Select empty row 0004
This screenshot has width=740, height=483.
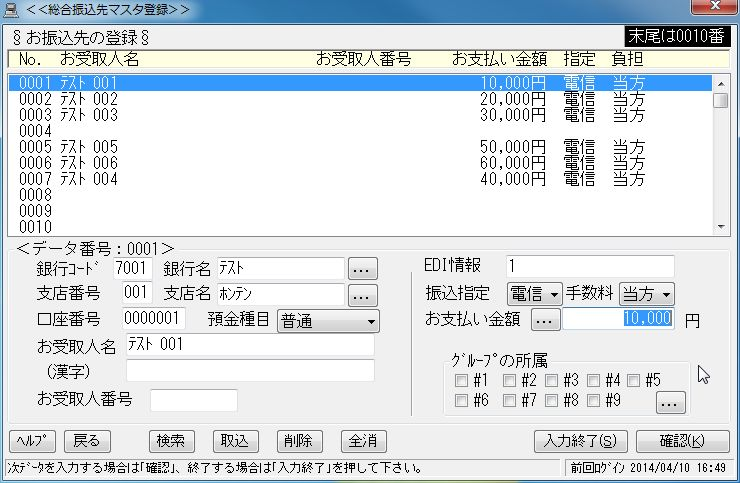pos(360,131)
